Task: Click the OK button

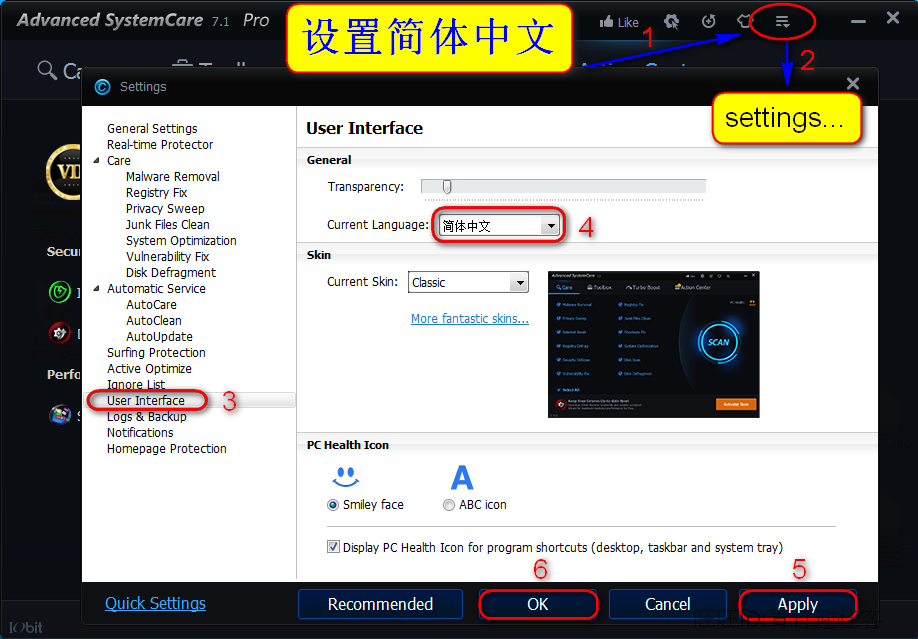Action: click(x=537, y=604)
